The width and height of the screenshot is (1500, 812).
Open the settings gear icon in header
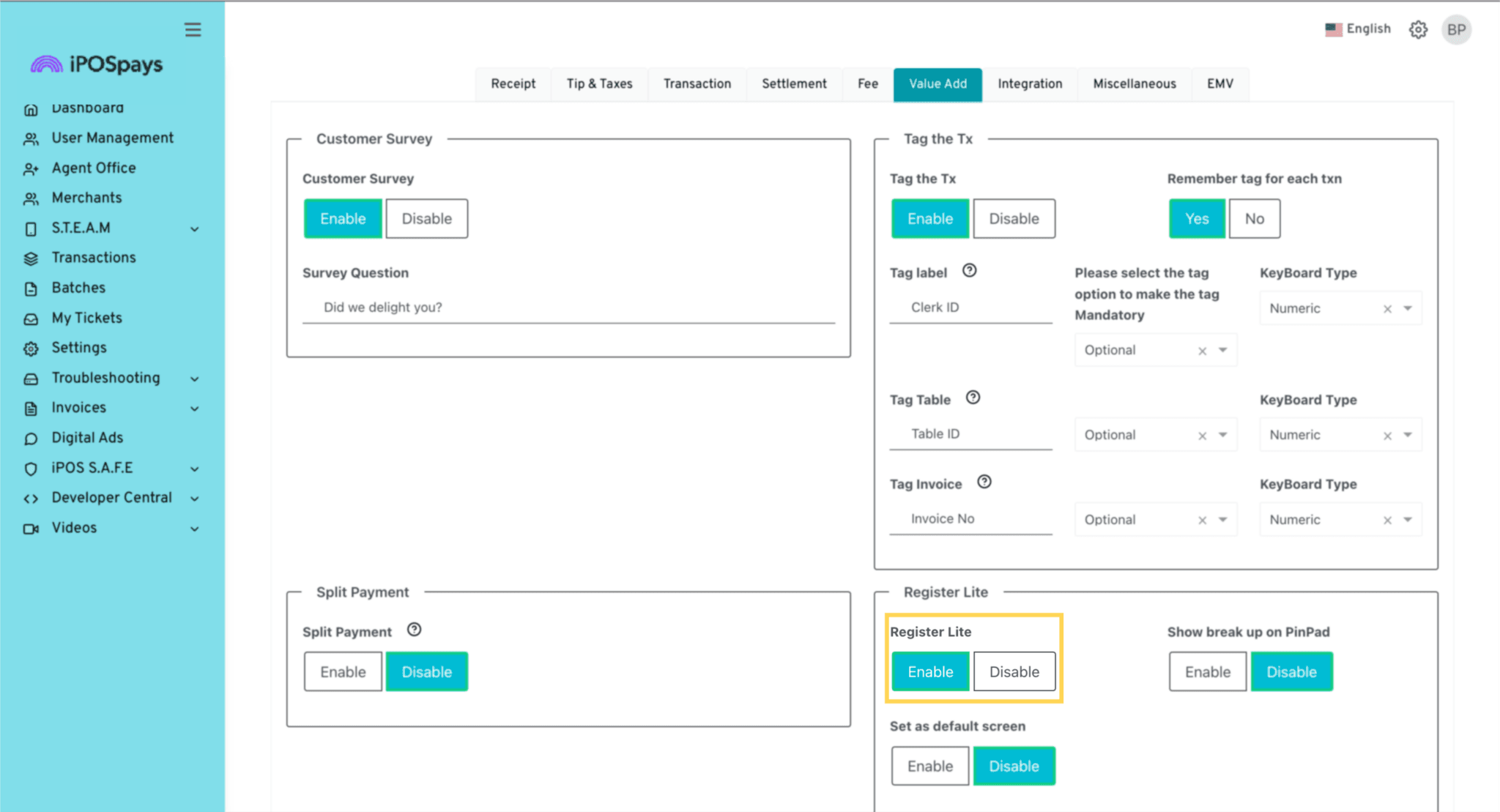click(x=1418, y=29)
